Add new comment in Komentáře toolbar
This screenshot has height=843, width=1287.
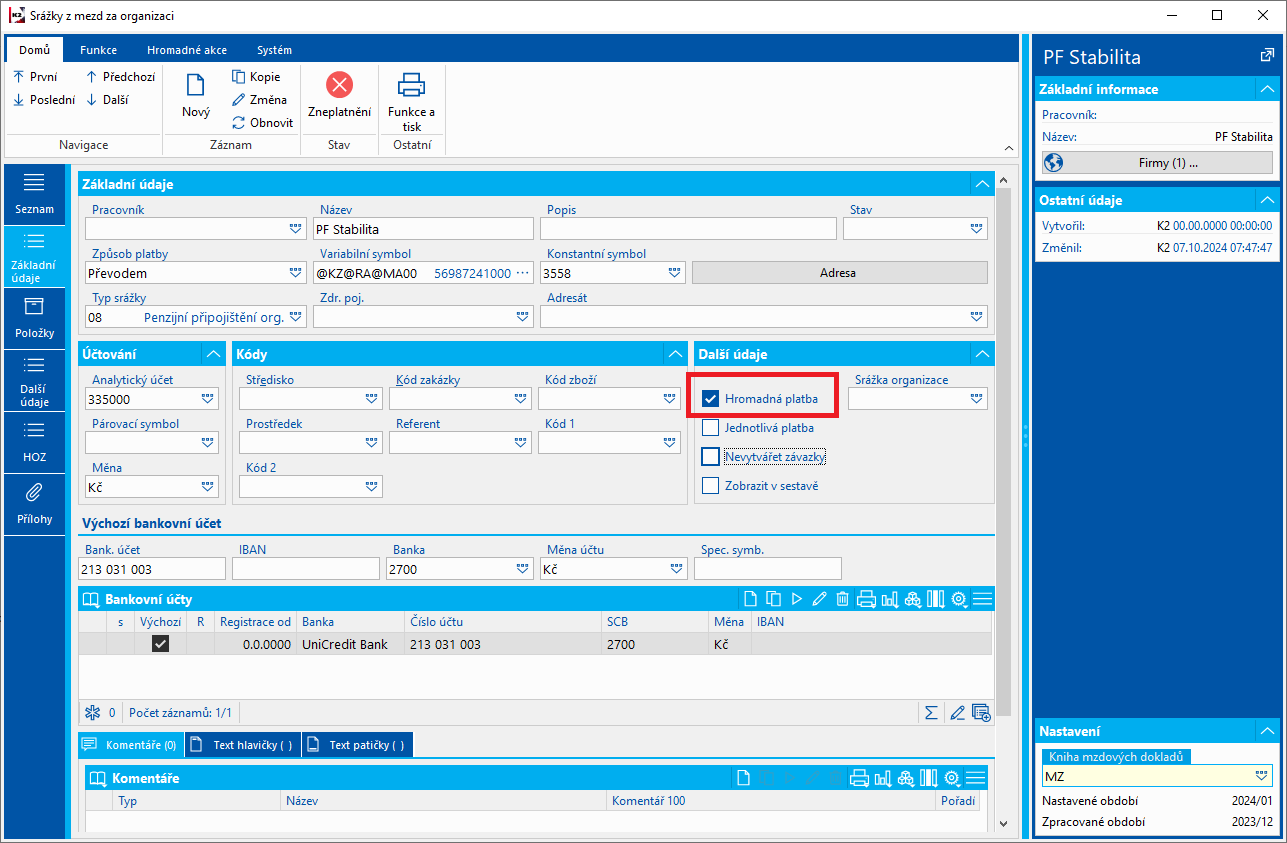point(743,778)
